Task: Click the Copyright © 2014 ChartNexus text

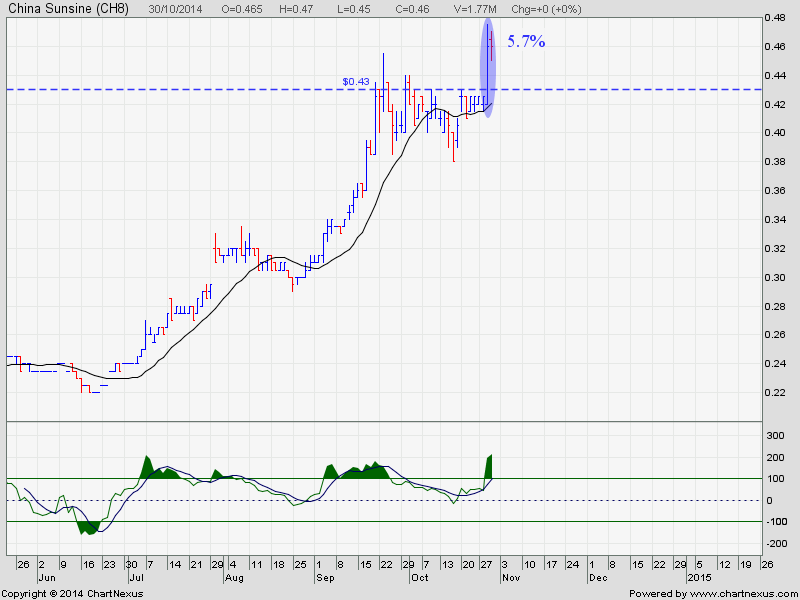Action: (72, 594)
